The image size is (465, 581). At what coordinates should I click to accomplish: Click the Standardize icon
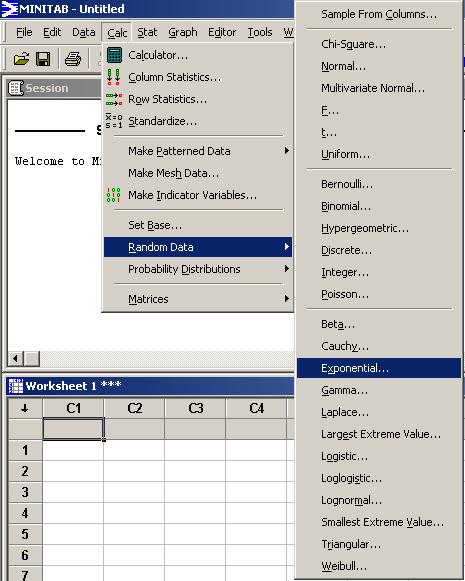coord(114,121)
